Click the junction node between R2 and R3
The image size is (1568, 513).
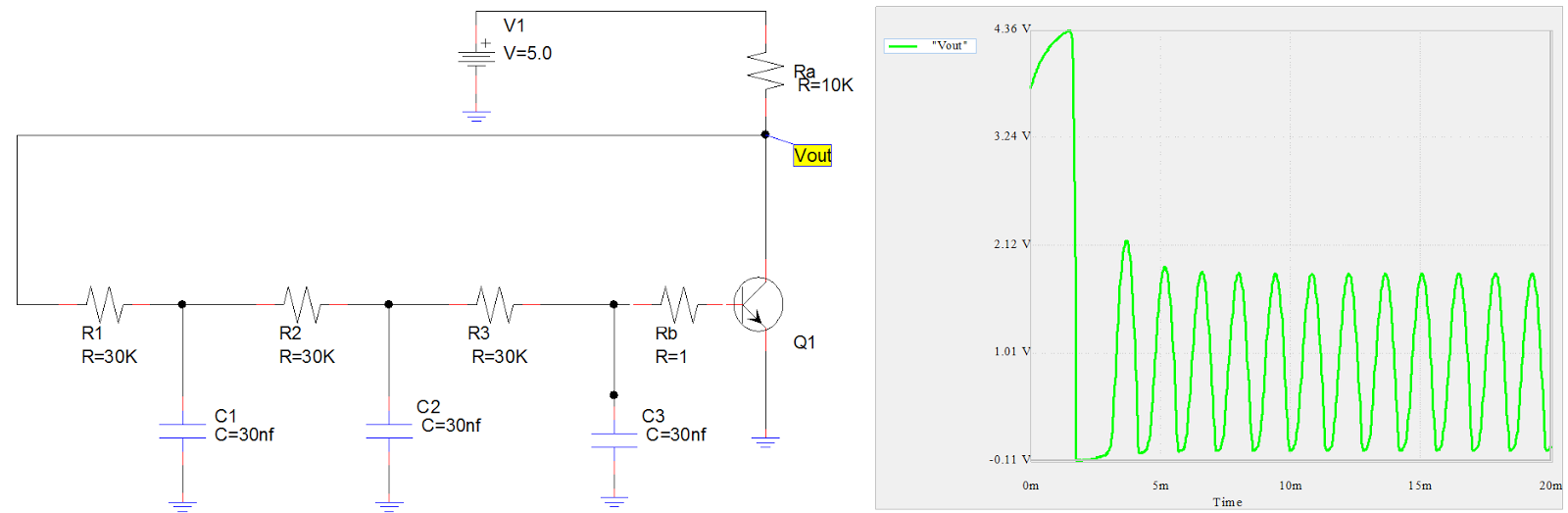tap(389, 304)
